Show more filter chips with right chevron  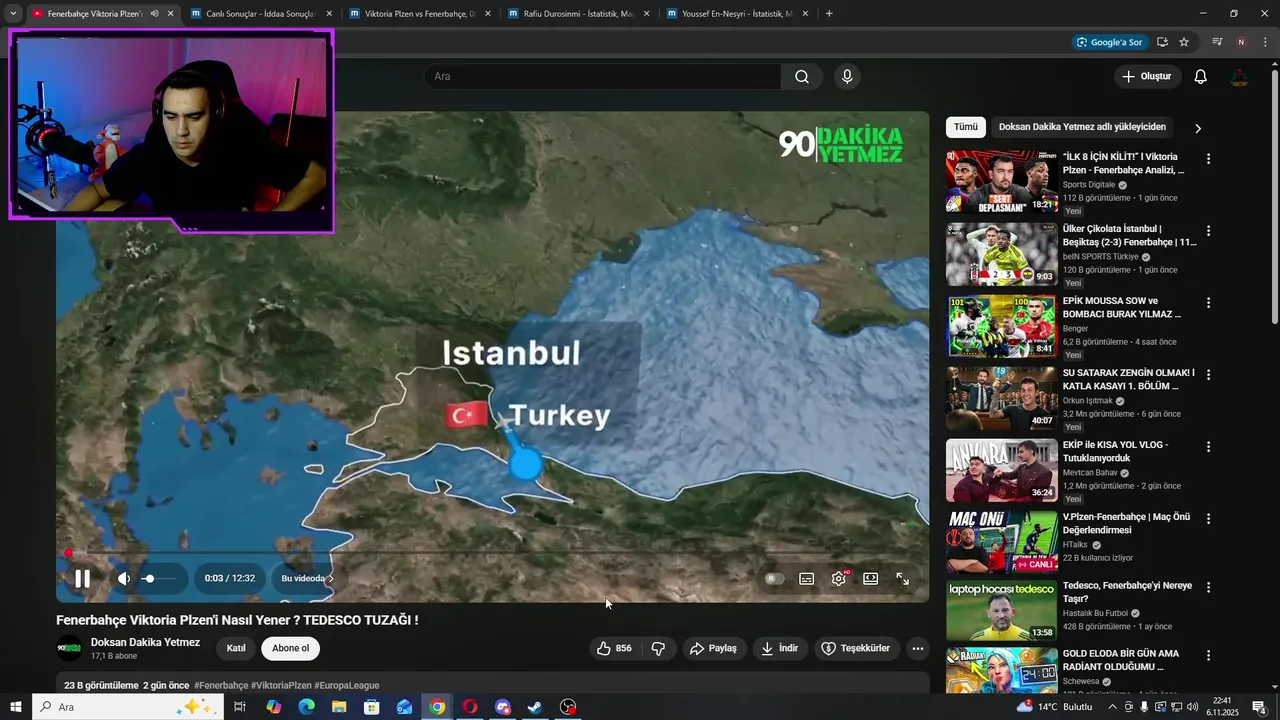(x=1197, y=128)
